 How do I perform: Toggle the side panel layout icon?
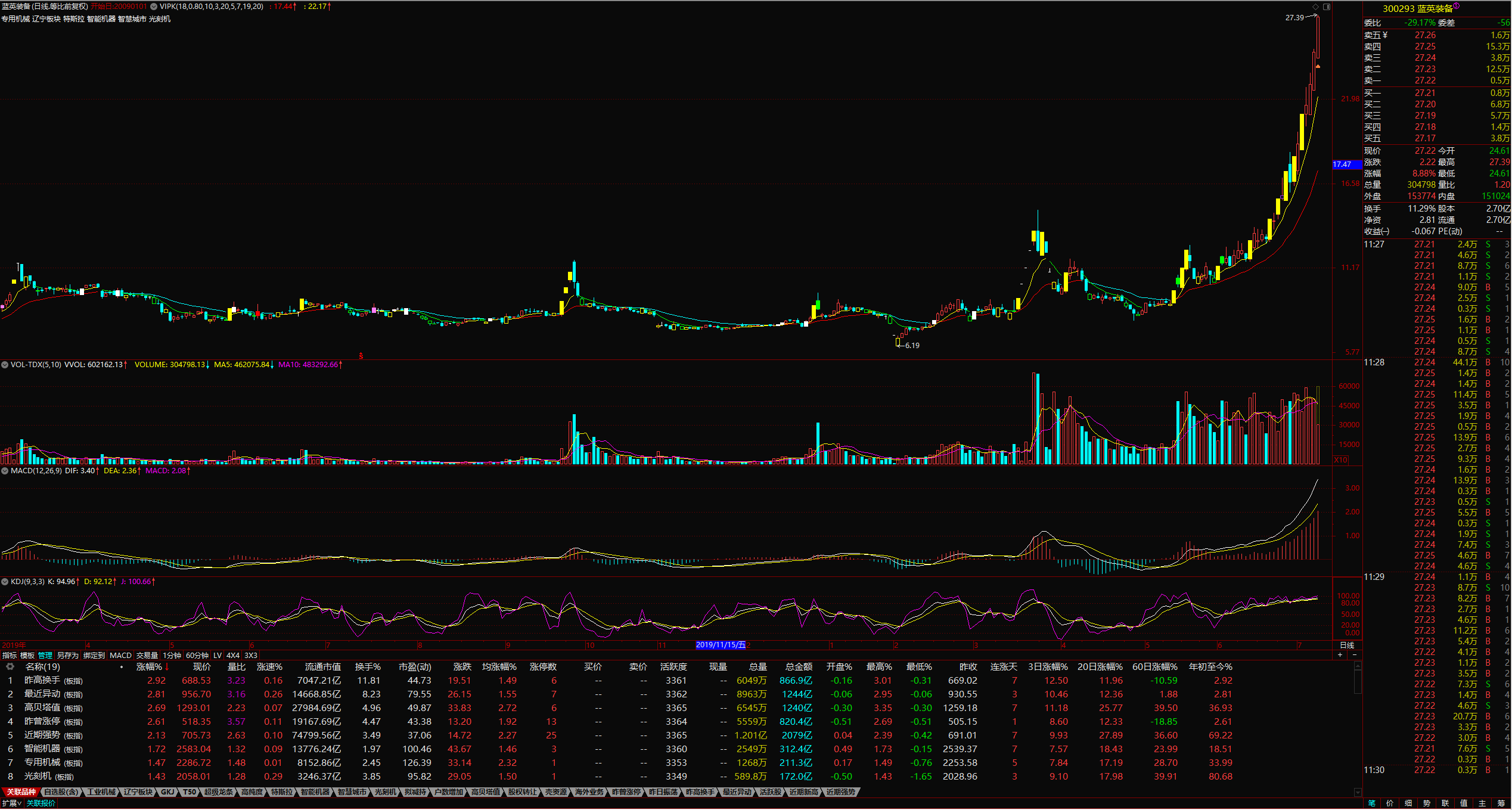pos(1327,7)
